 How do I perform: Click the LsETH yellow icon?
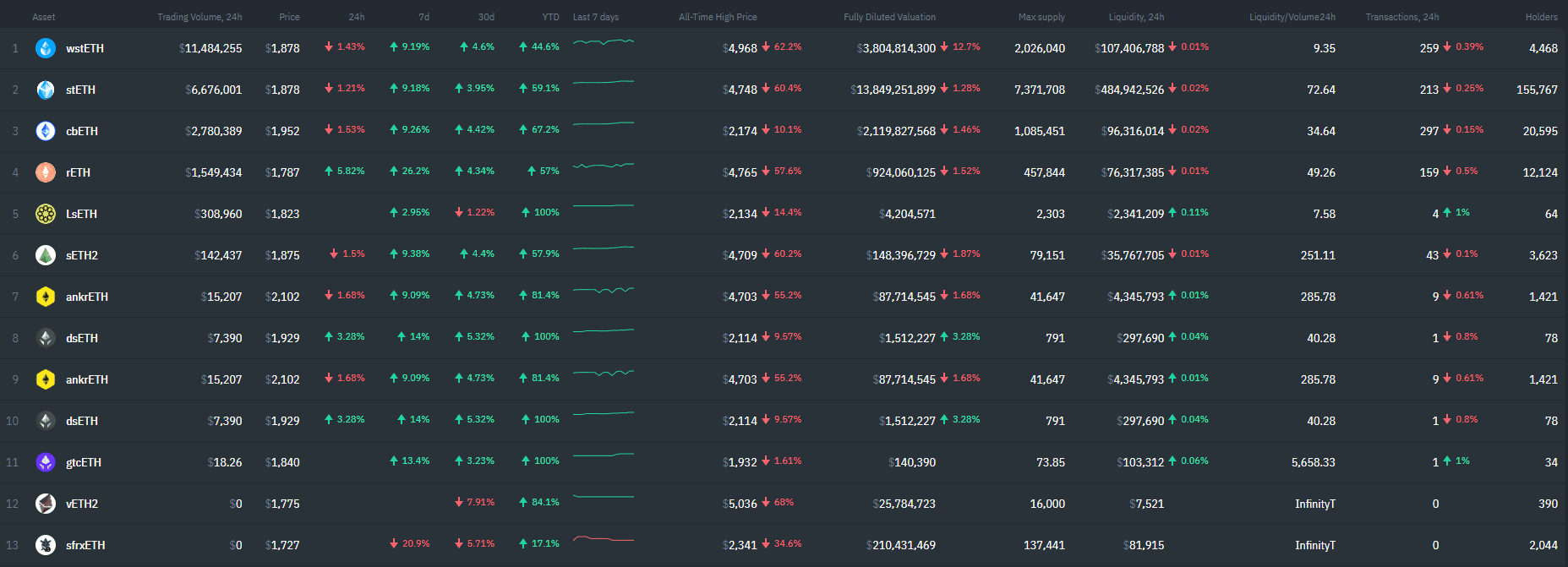[46, 214]
